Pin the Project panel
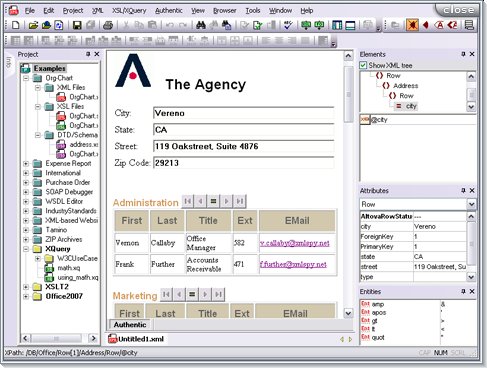 pos(88,54)
